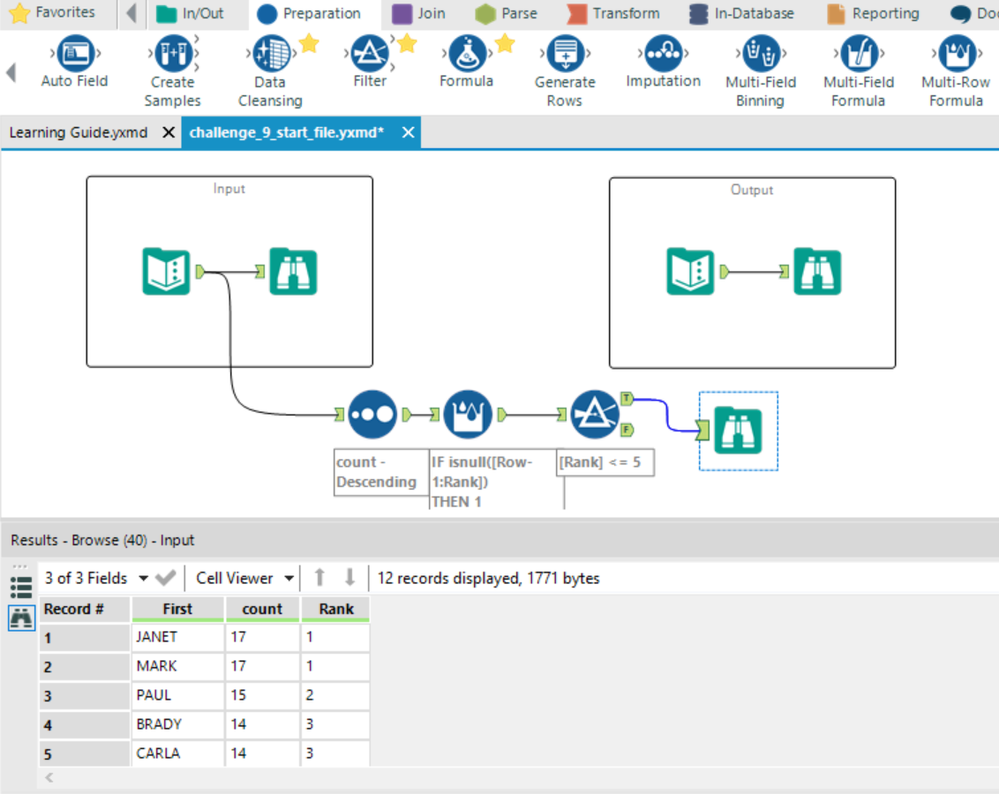Image resolution: width=999 pixels, height=794 pixels.
Task: Select the Formula tool in palette
Action: point(466,61)
